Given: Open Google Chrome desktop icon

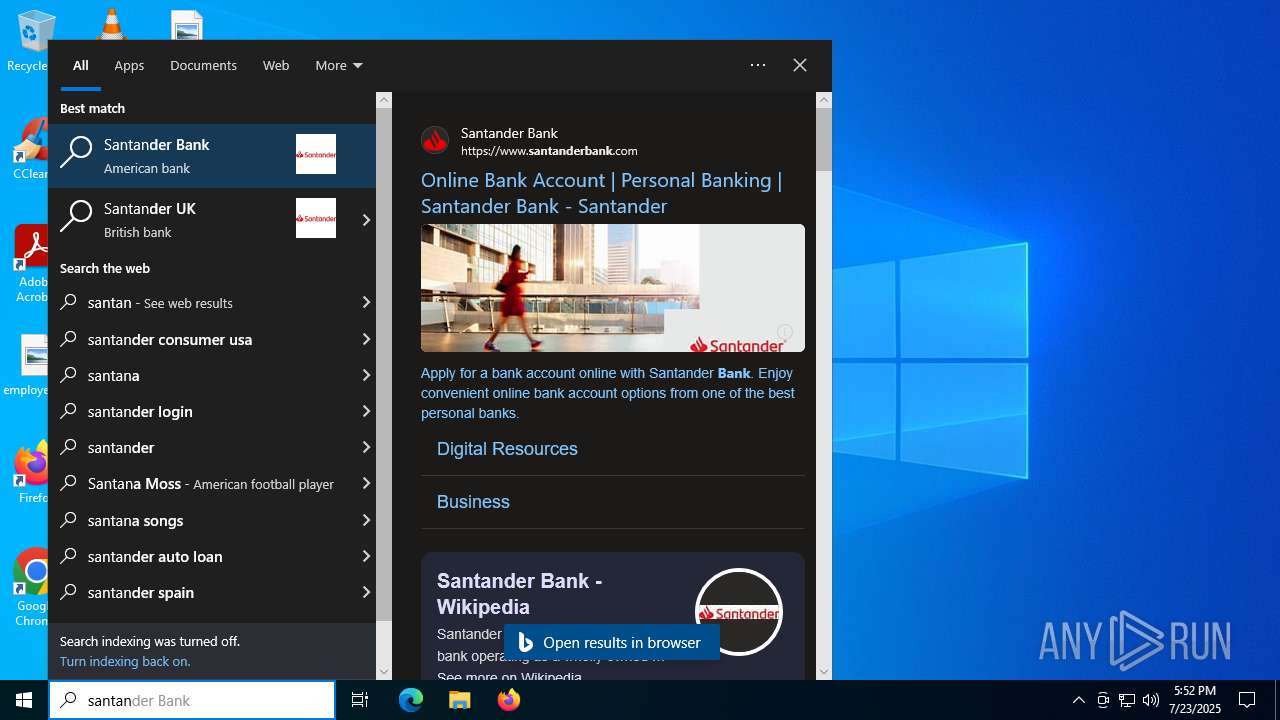Looking at the screenshot, I should pos(32,588).
